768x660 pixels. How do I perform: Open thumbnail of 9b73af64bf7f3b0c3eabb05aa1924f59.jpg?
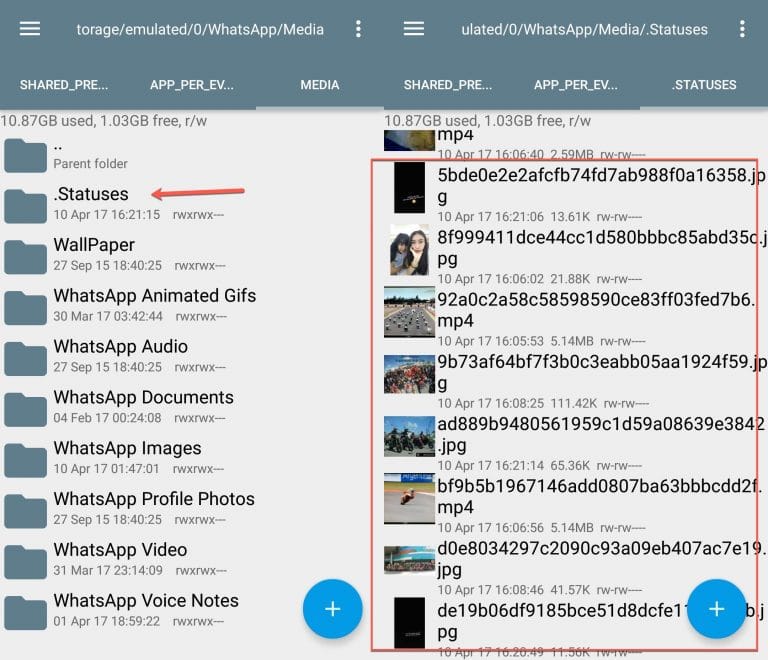click(x=409, y=374)
